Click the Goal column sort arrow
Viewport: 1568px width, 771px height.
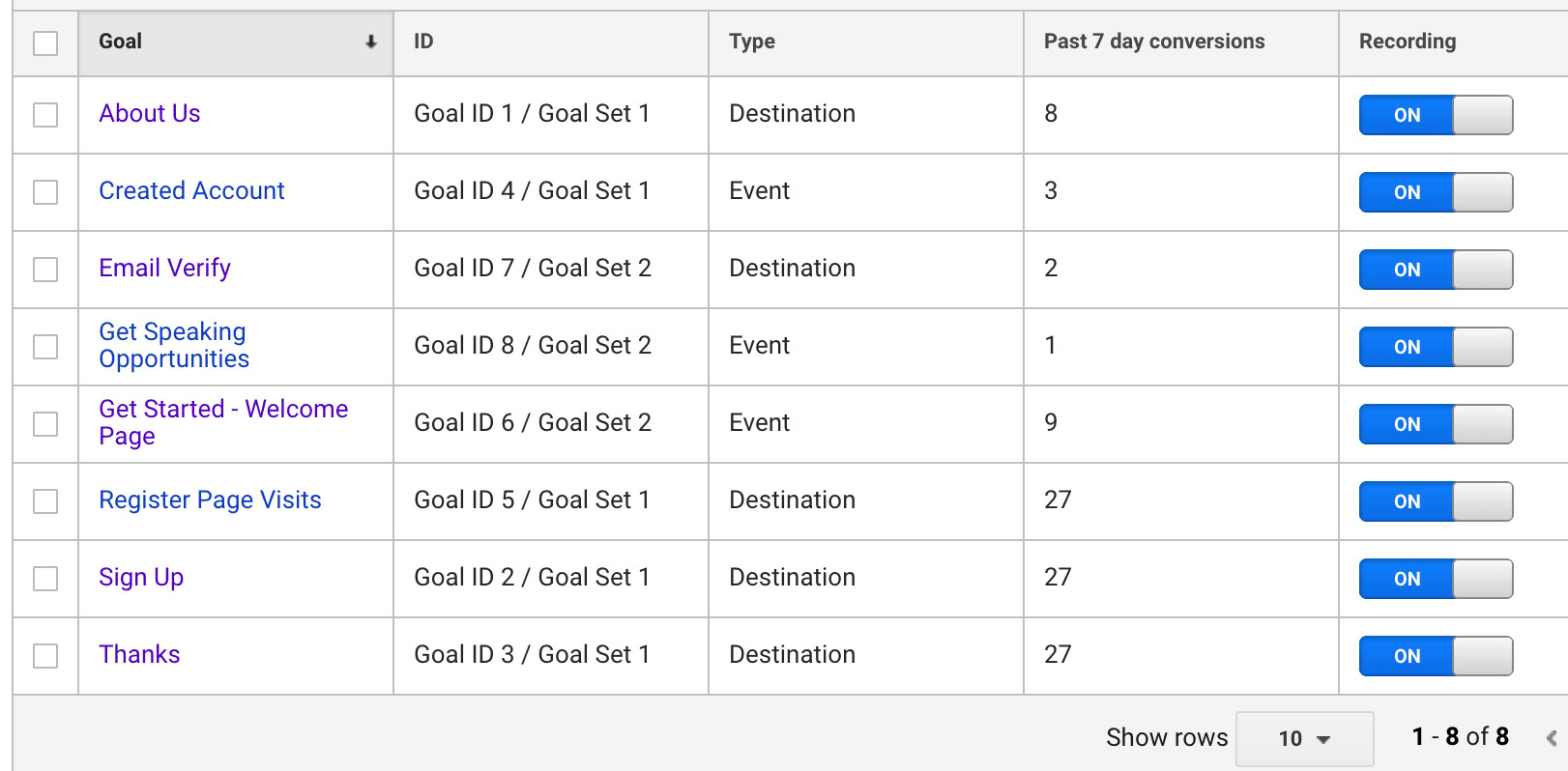click(x=370, y=42)
